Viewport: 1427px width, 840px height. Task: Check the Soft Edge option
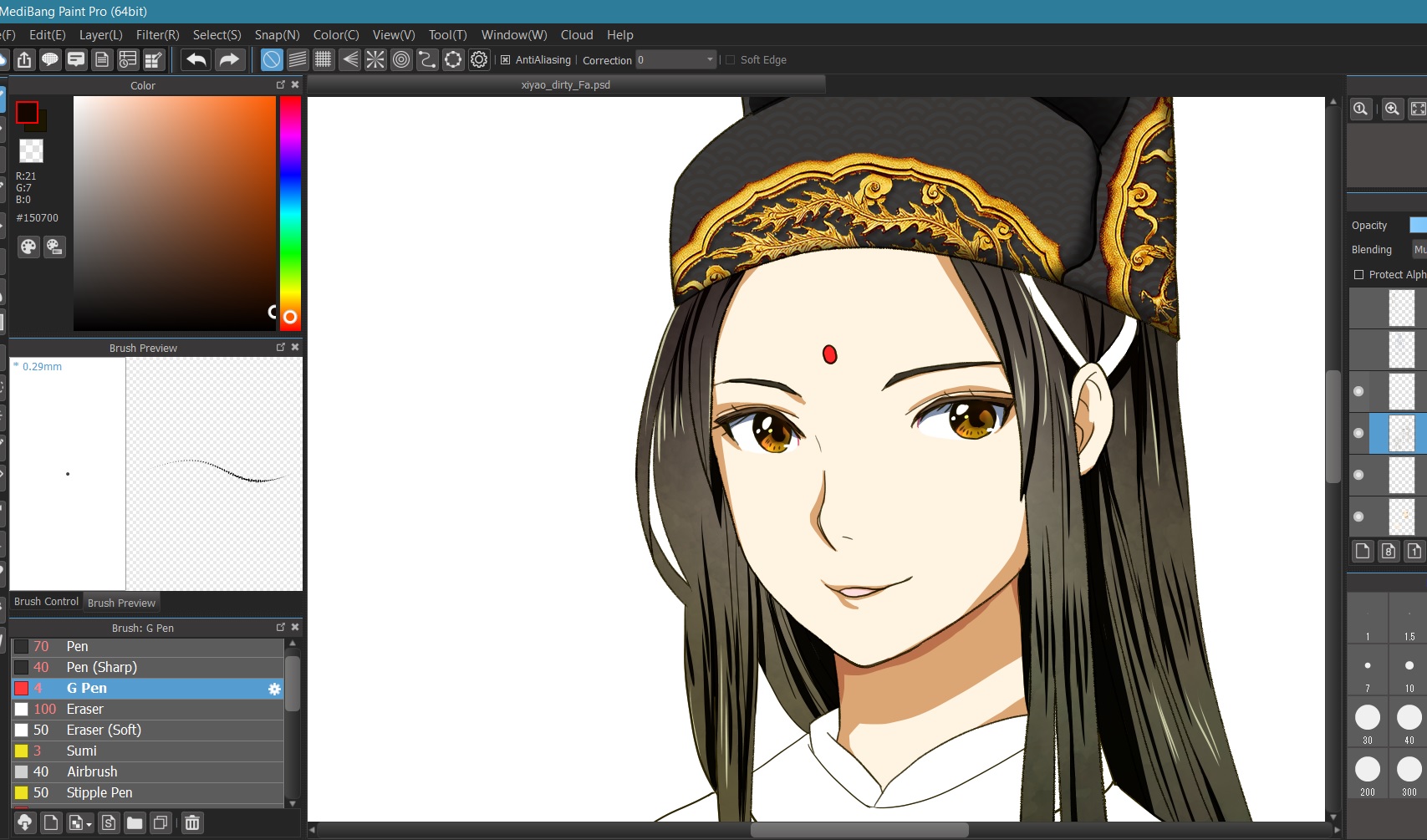(x=731, y=59)
